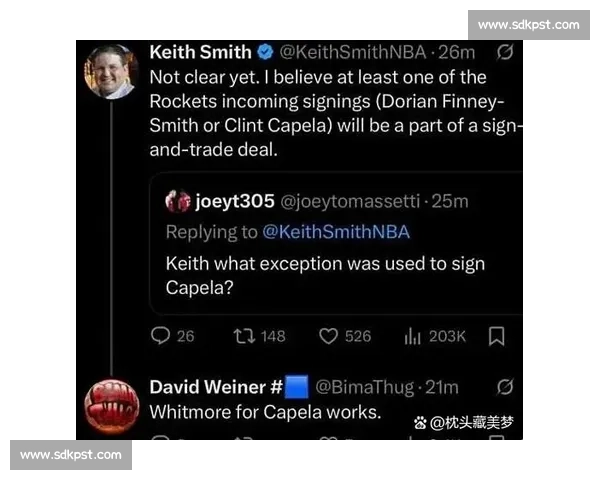View analytics showing 203K views
The image size is (600, 480).
(x=412, y=336)
